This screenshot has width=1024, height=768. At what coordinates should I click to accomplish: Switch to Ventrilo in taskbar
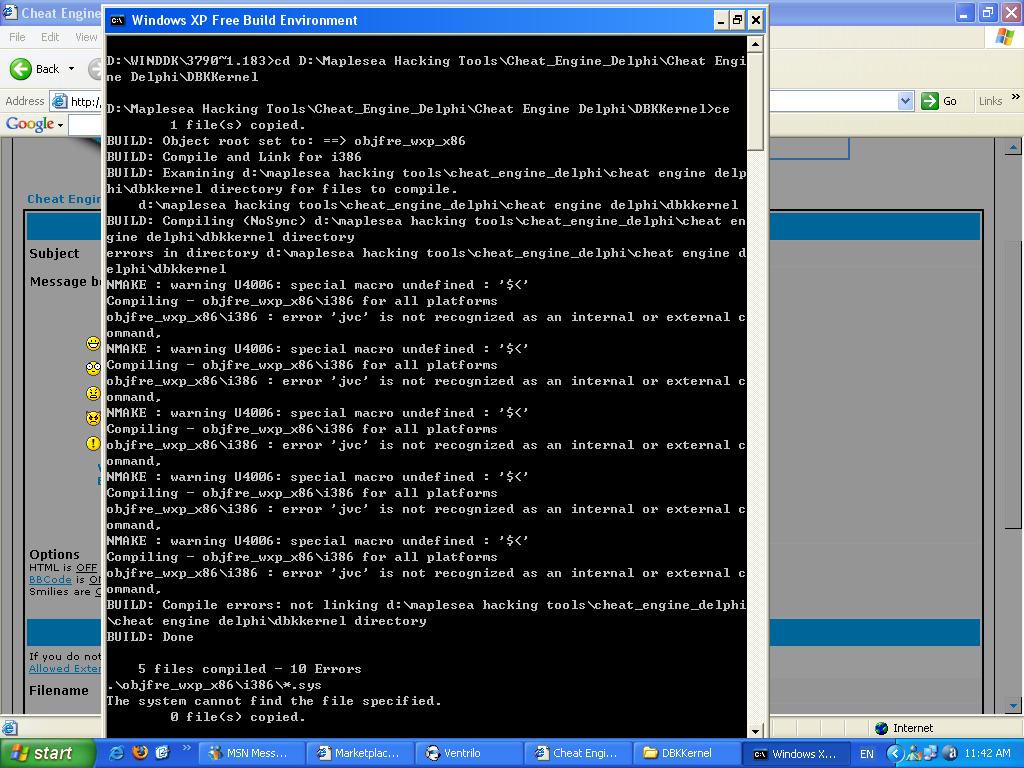pos(470,754)
